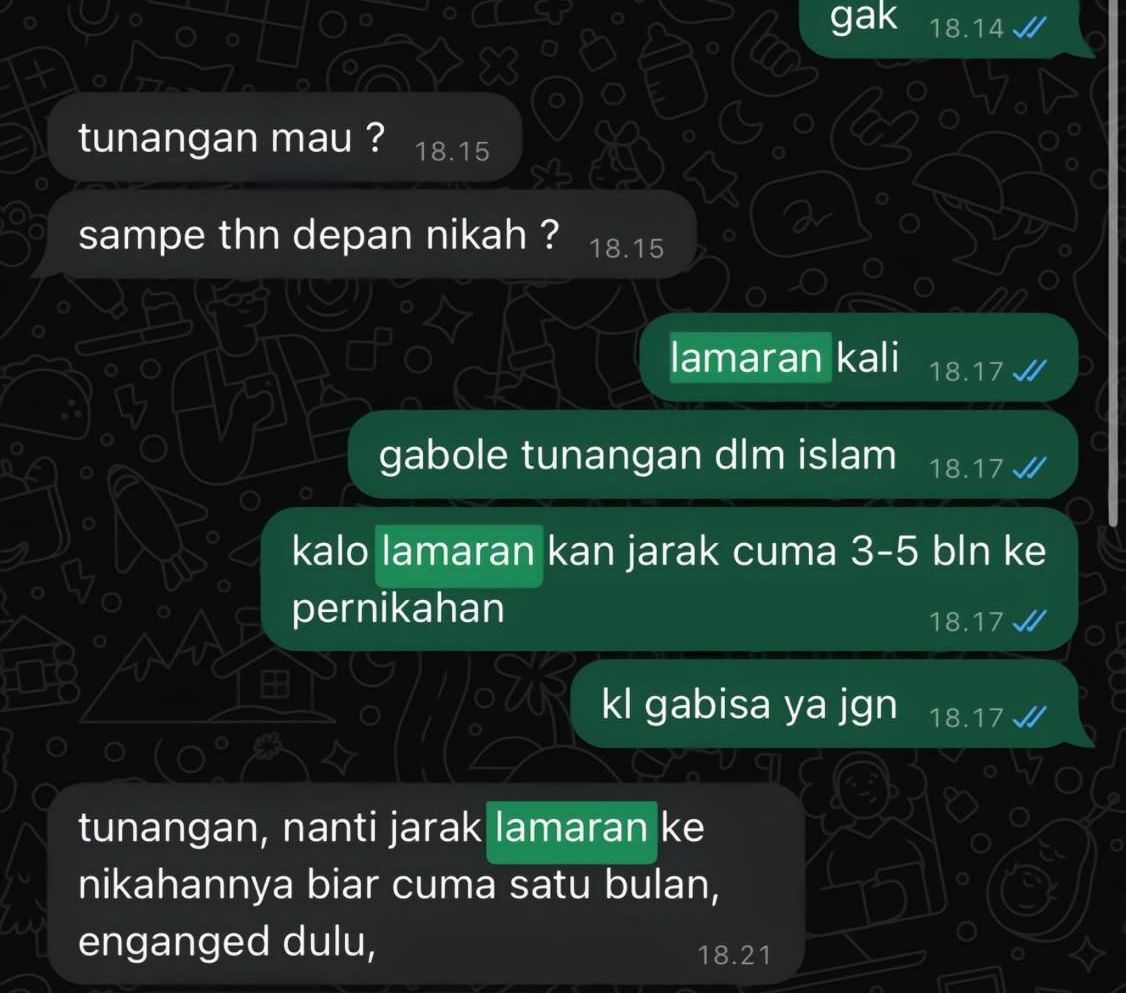Click the 18.21 timestamp on last message
1126x993 pixels.
coord(734,955)
